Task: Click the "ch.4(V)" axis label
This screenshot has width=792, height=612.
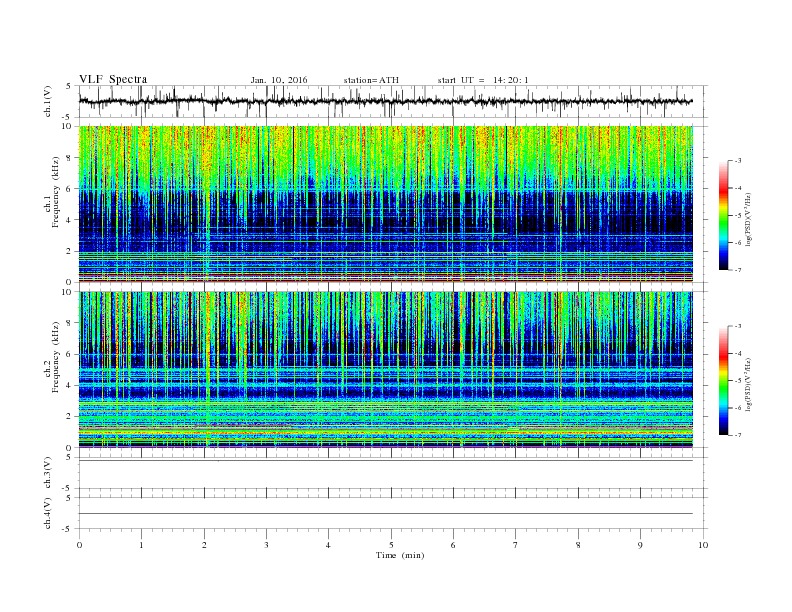Action: [x=48, y=513]
